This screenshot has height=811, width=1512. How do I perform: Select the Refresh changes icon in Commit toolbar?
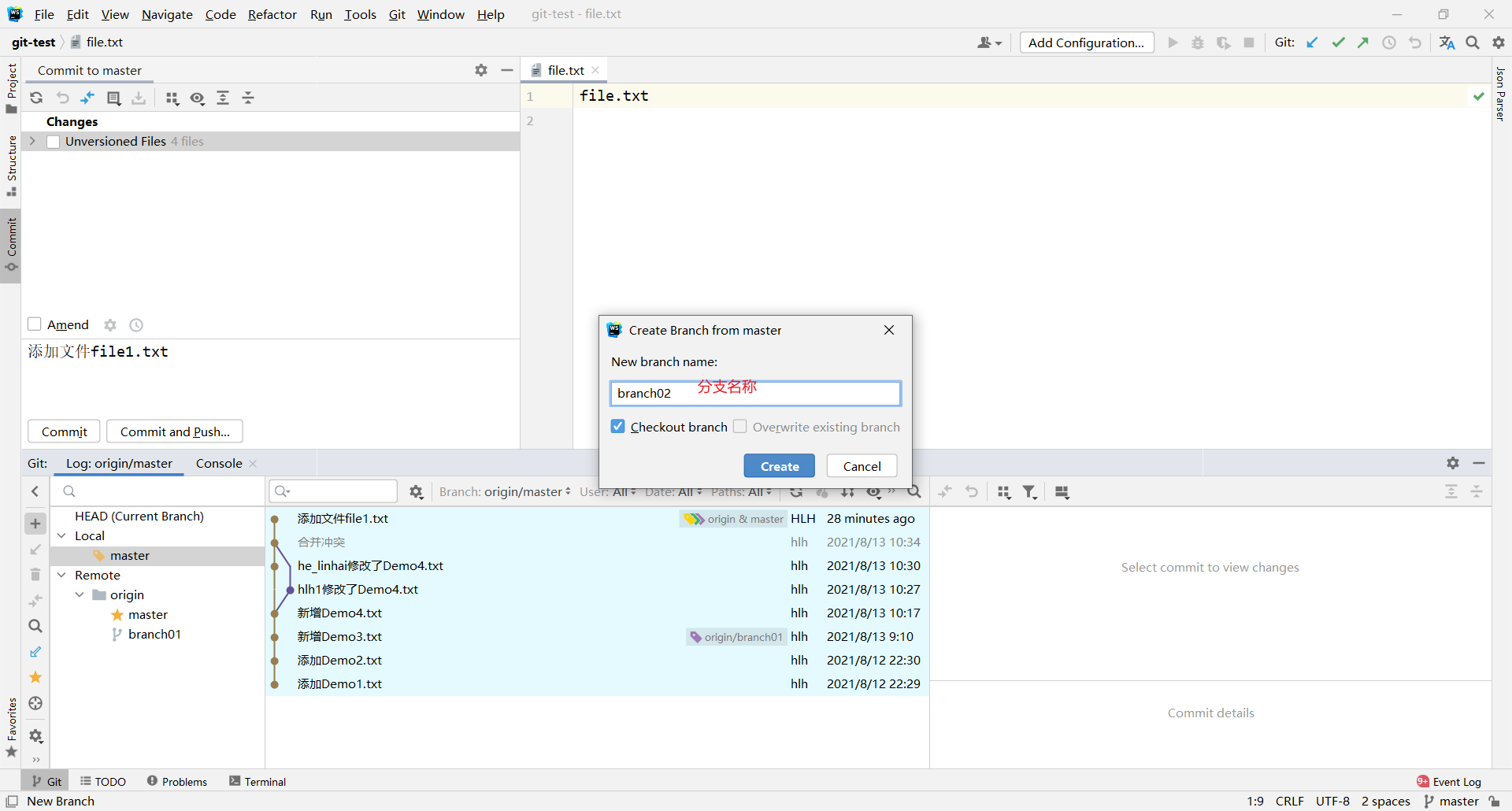coord(36,98)
